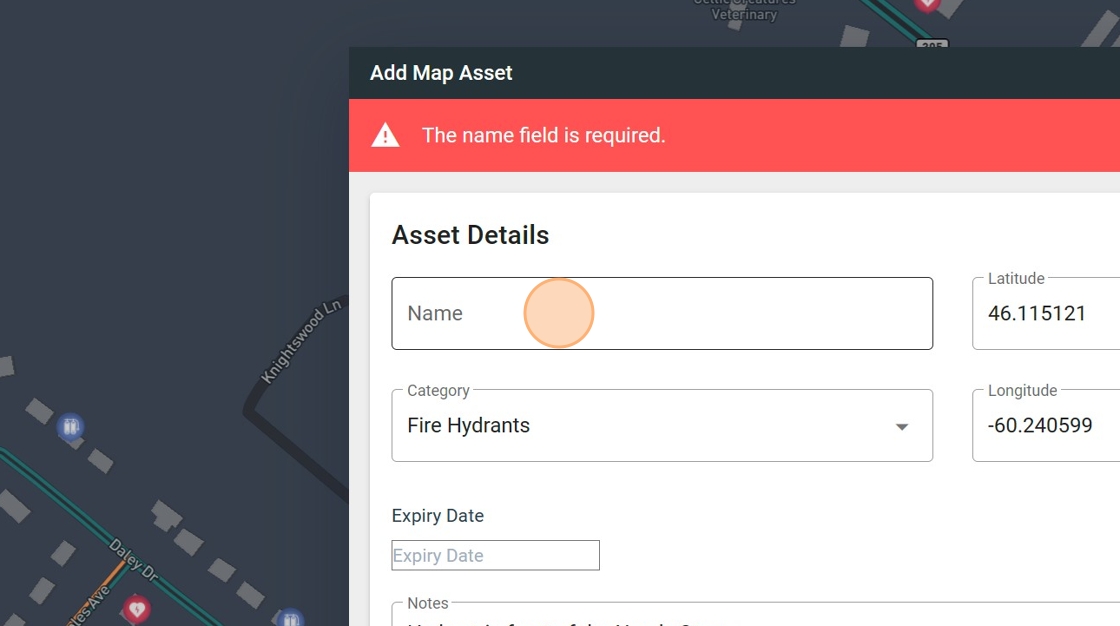Viewport: 1120px width, 626px height.
Task: Click the Daley Dr street label
Action: coord(132,561)
